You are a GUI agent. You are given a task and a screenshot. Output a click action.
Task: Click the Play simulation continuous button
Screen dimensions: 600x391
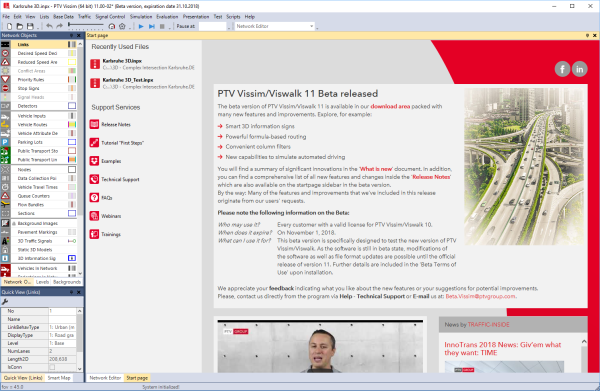(141, 26)
